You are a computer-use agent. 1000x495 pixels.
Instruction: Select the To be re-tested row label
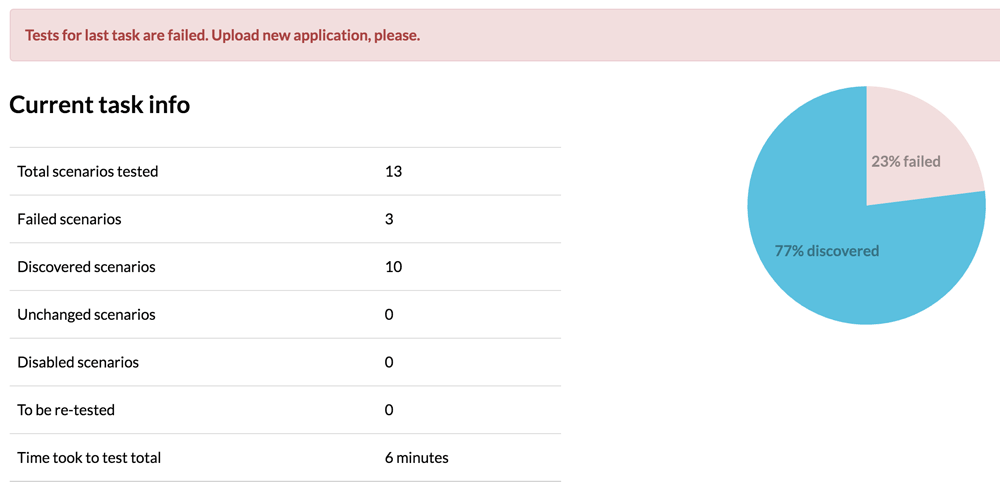pyautogui.click(x=66, y=410)
